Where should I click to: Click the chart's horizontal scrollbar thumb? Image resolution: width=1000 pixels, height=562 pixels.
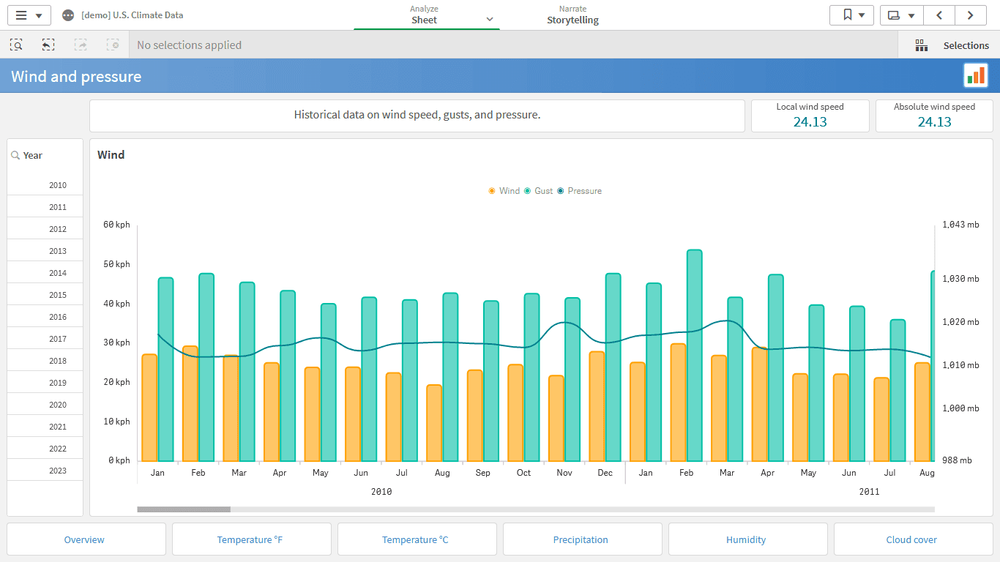click(184, 509)
